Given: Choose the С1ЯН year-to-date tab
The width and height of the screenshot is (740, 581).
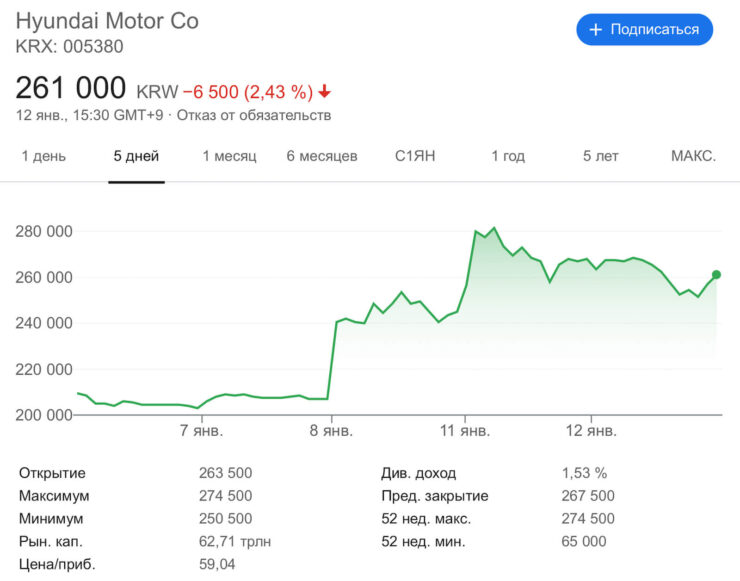Looking at the screenshot, I should point(415,156).
